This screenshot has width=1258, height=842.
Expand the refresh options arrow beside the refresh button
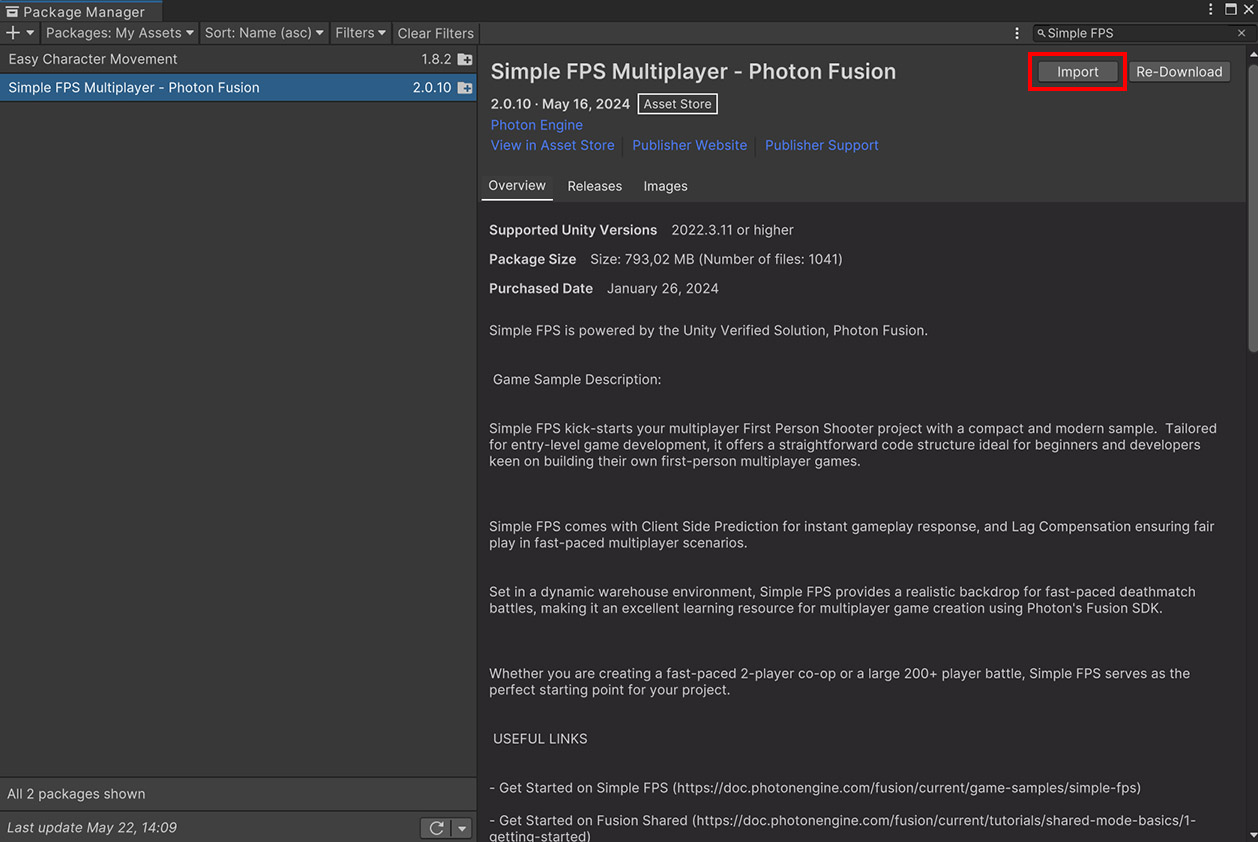click(x=461, y=828)
